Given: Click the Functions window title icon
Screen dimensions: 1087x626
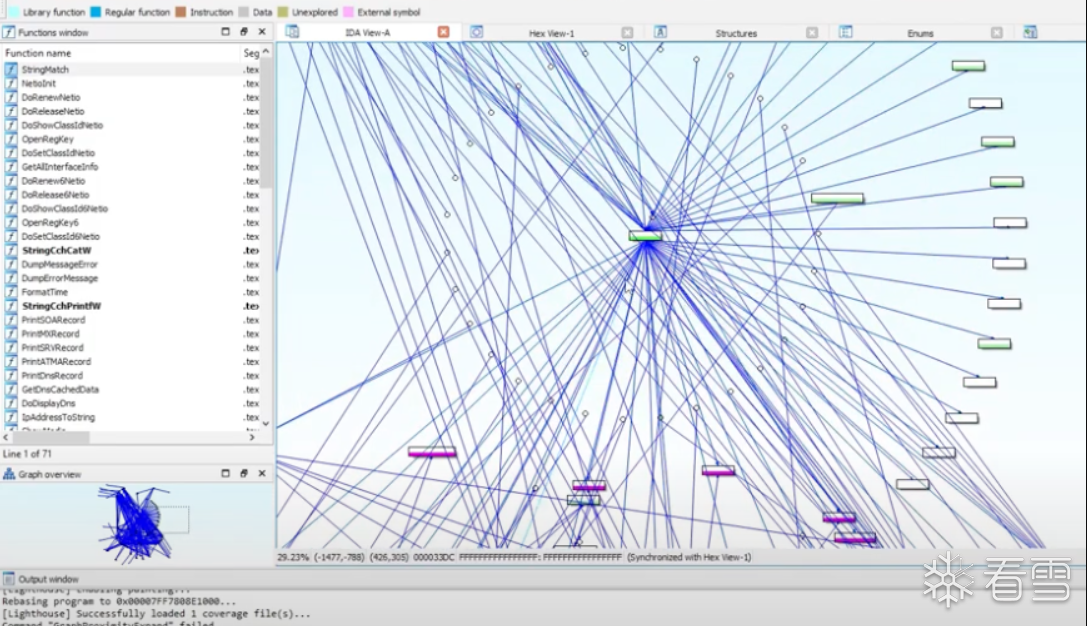Looking at the screenshot, I should [9, 32].
